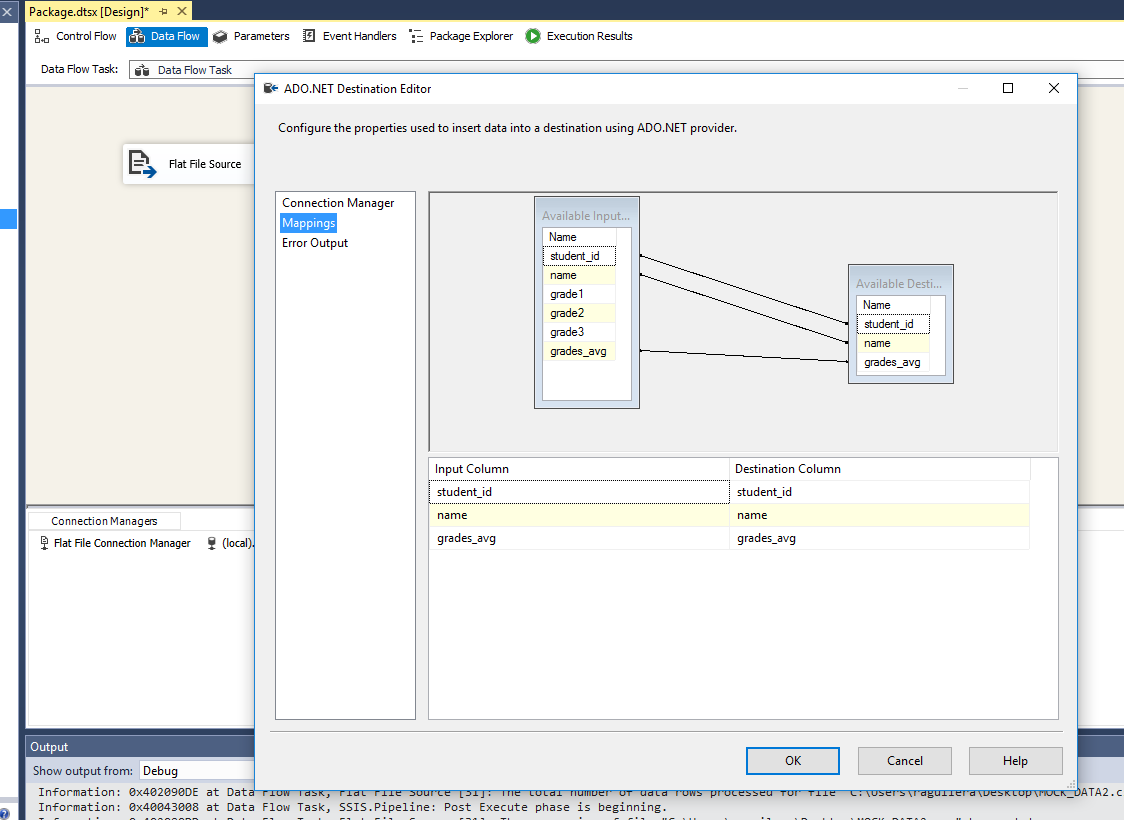The width and height of the screenshot is (1124, 820).
Task: Click Cancel in the Destination Editor
Action: (905, 761)
